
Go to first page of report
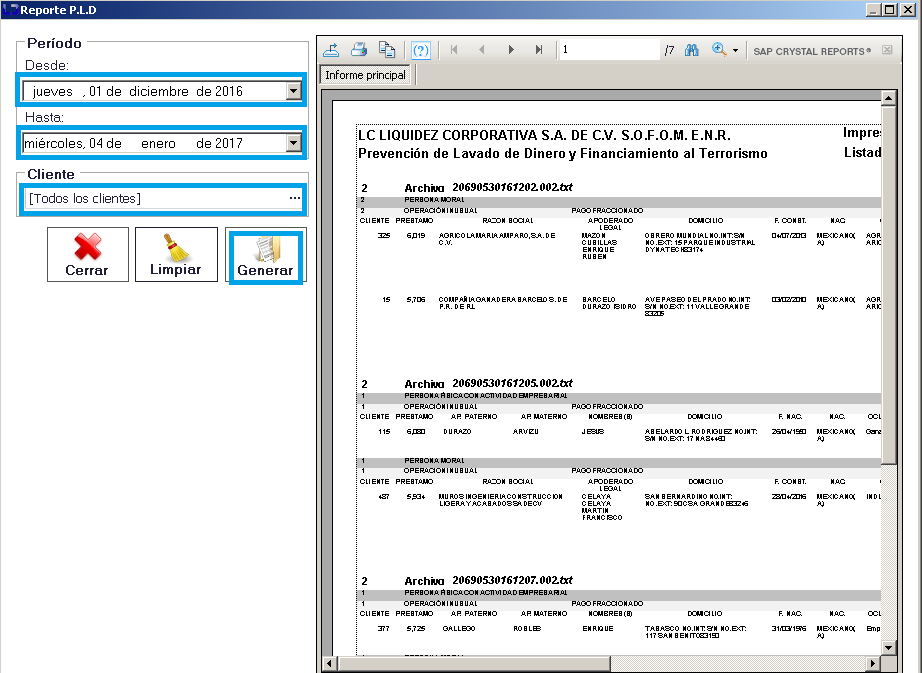453,50
